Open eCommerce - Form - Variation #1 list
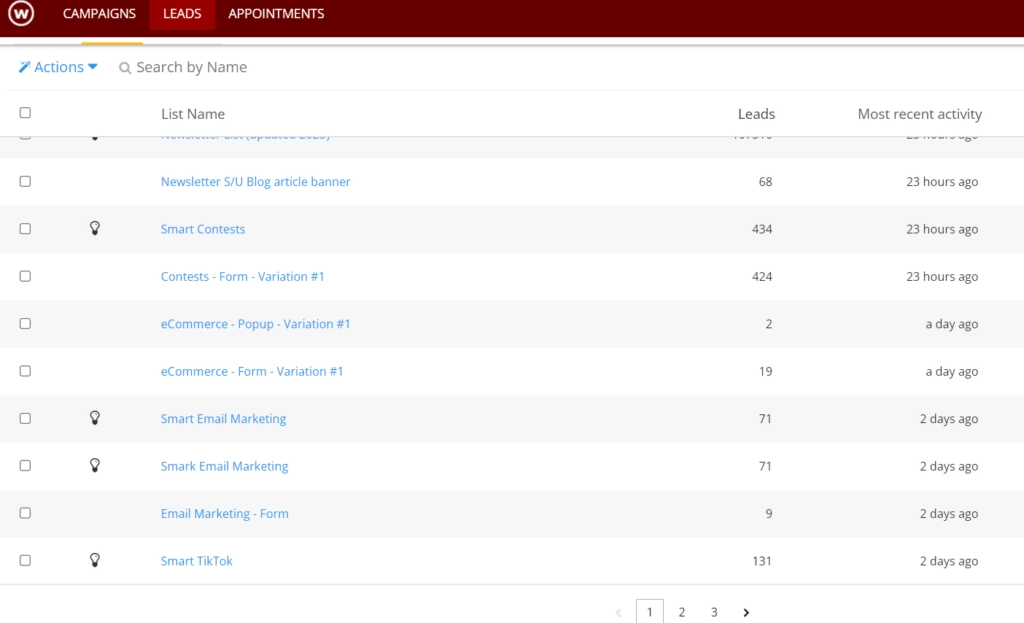This screenshot has width=1024, height=623. point(251,371)
